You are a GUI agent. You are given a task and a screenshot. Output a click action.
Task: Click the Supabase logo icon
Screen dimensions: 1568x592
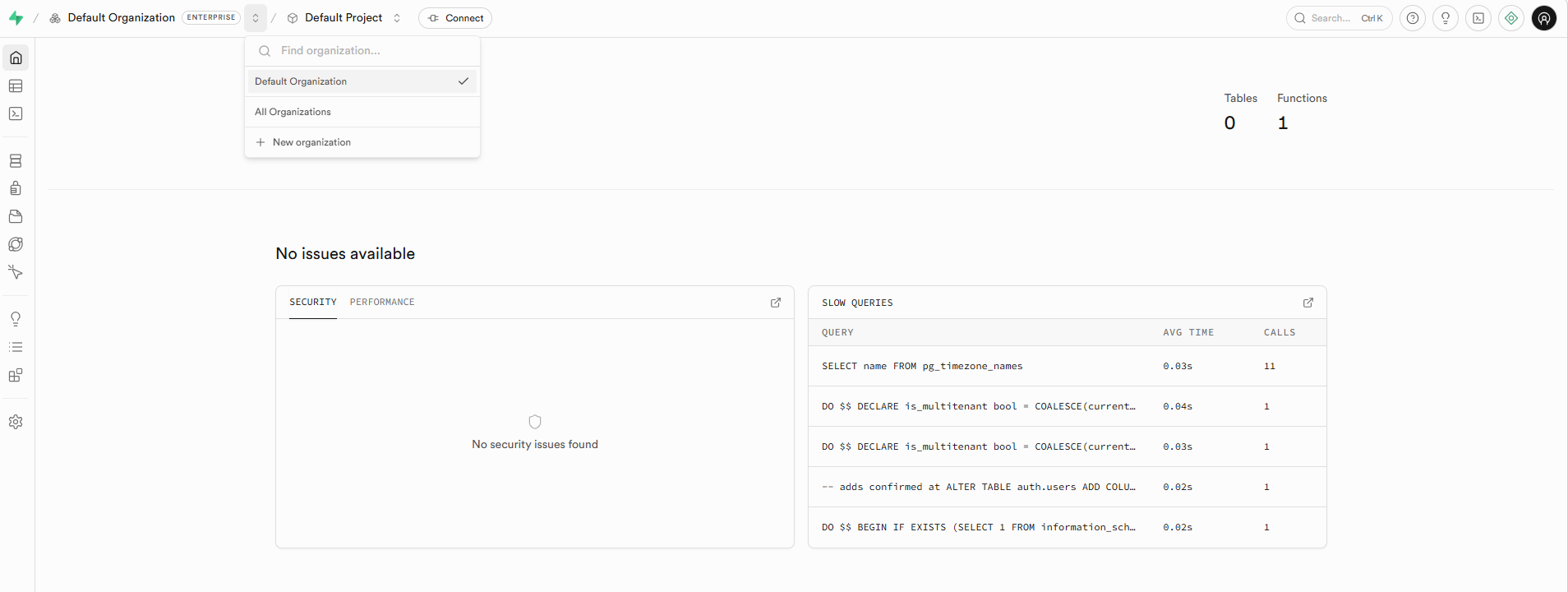point(16,17)
